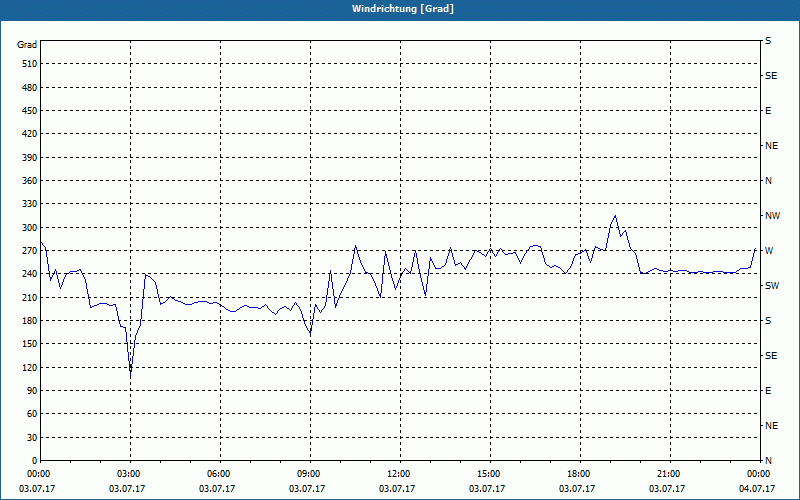
Task: Click the "E" compass label level with 450
Action: pyautogui.click(x=768, y=111)
